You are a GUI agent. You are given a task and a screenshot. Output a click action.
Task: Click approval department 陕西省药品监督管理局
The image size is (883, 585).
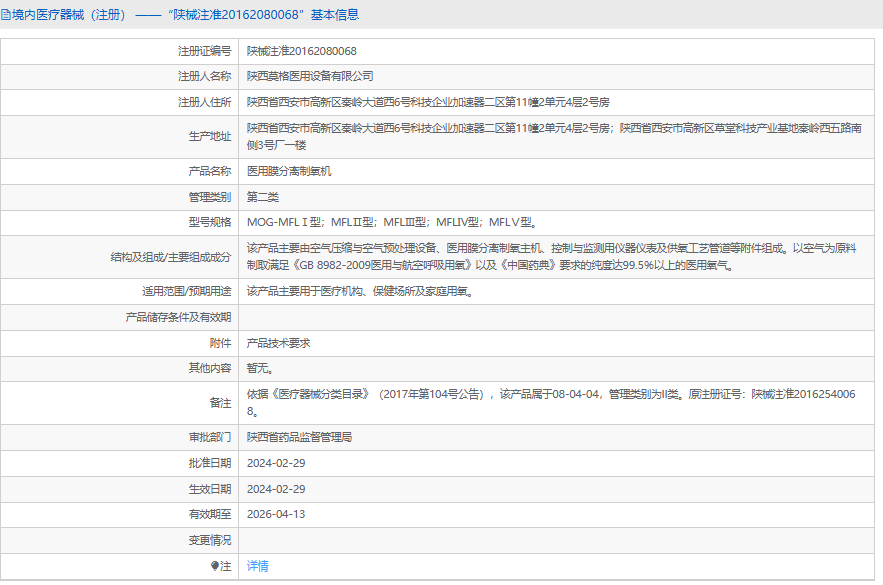click(300, 437)
